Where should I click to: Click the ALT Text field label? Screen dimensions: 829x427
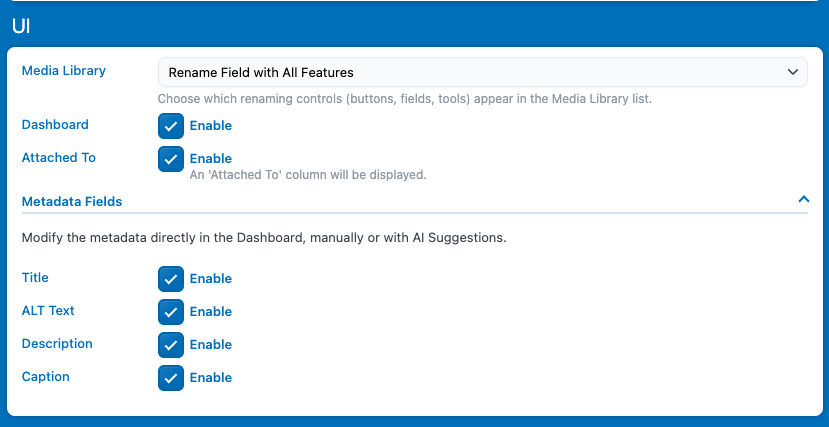pyautogui.click(x=48, y=311)
